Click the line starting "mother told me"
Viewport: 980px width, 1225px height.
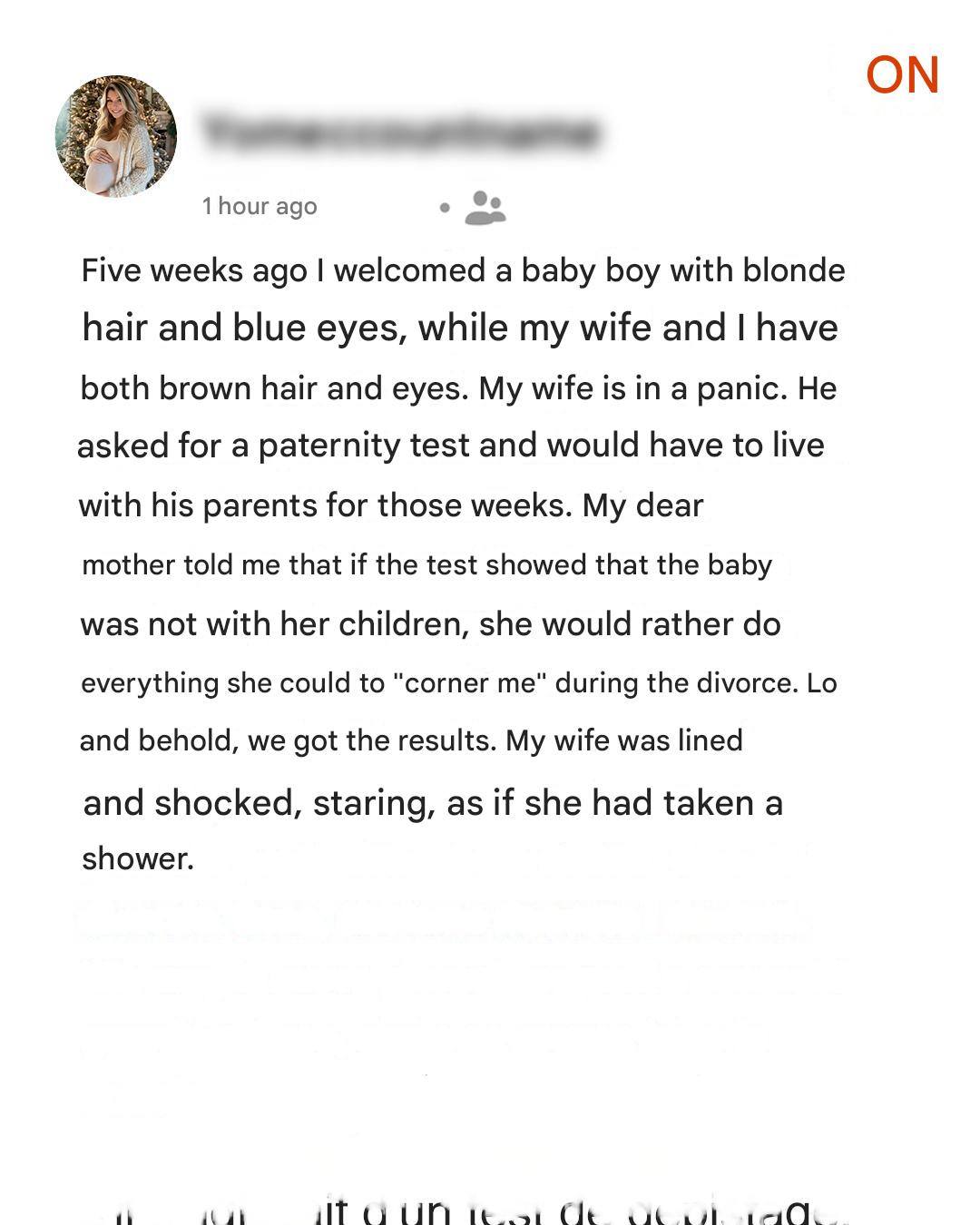tap(426, 565)
